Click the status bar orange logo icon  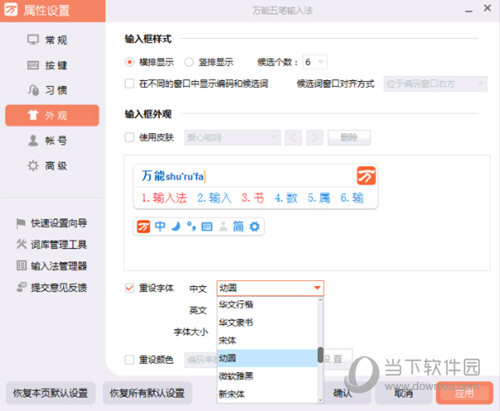(x=144, y=227)
